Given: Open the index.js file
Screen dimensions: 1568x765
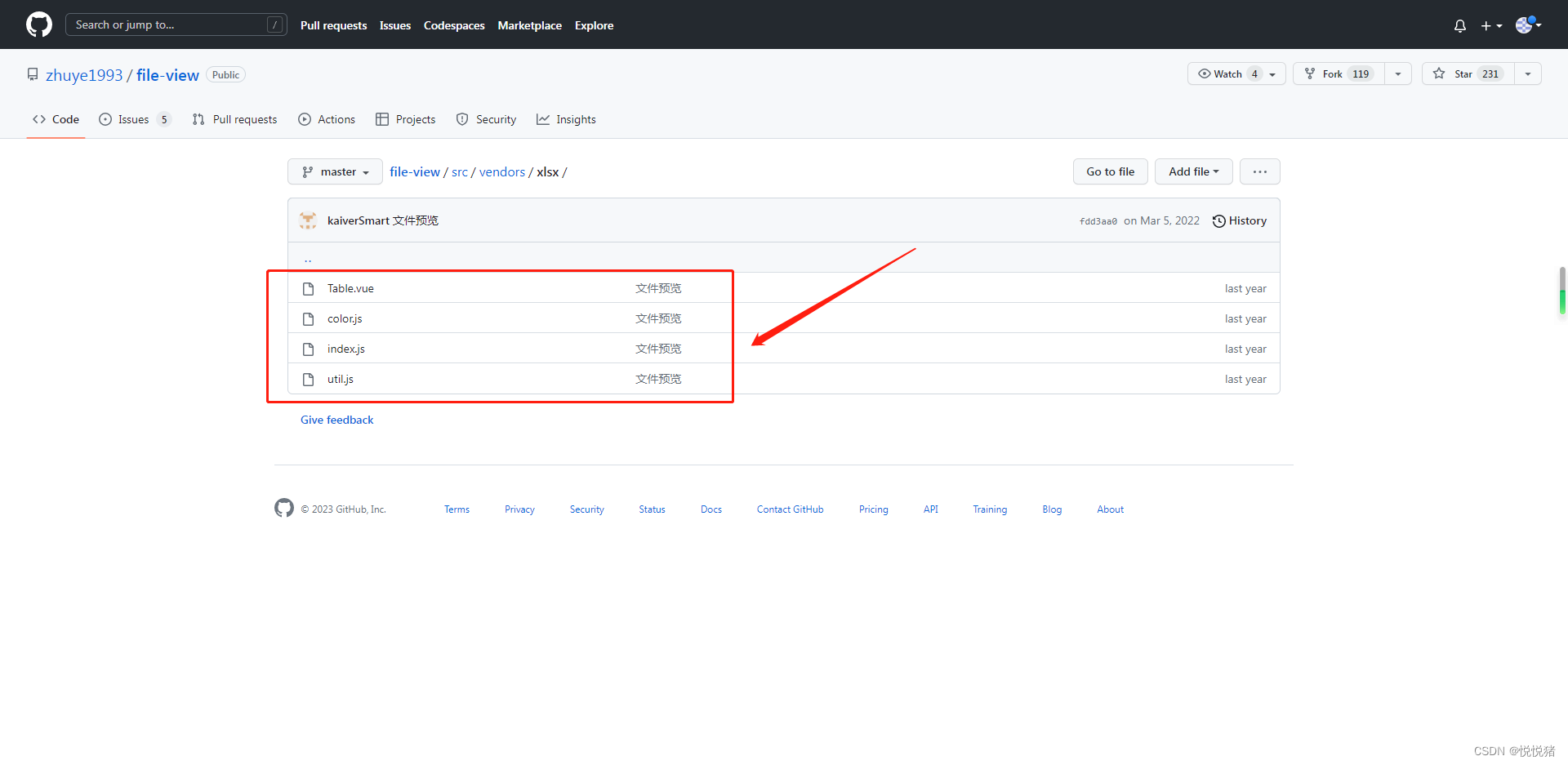Looking at the screenshot, I should point(346,349).
